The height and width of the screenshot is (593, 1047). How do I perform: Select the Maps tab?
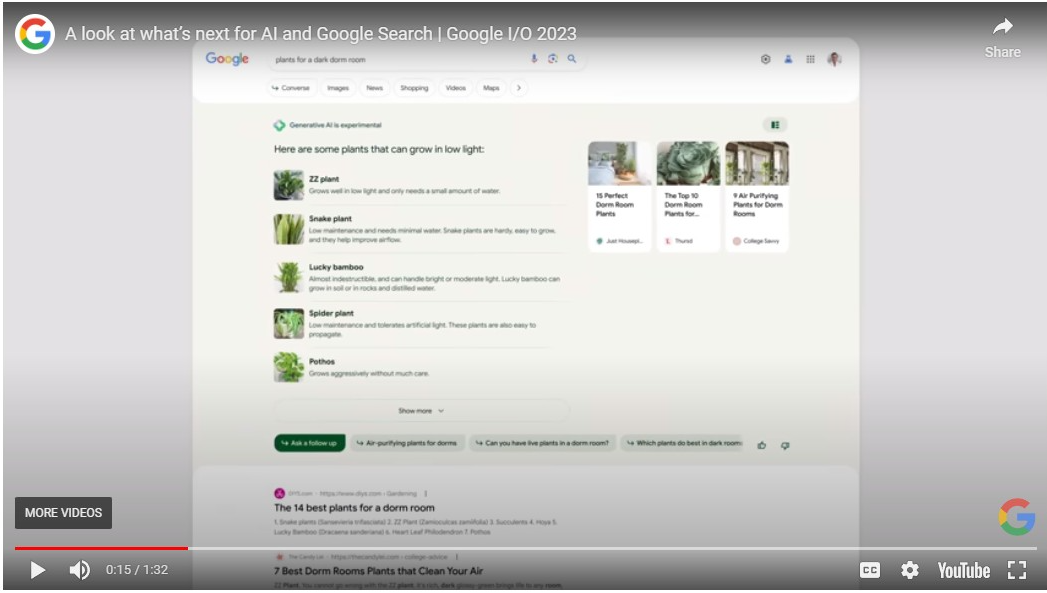[491, 88]
